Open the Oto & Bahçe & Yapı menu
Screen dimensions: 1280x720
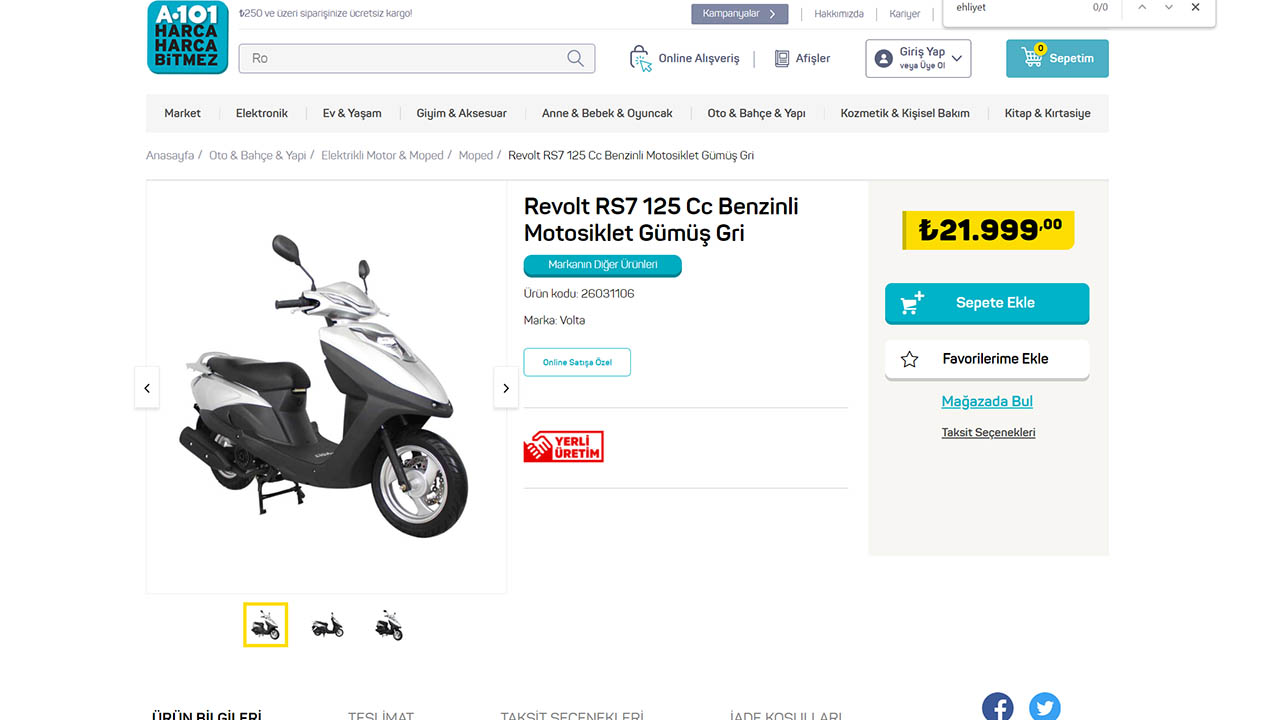point(756,113)
